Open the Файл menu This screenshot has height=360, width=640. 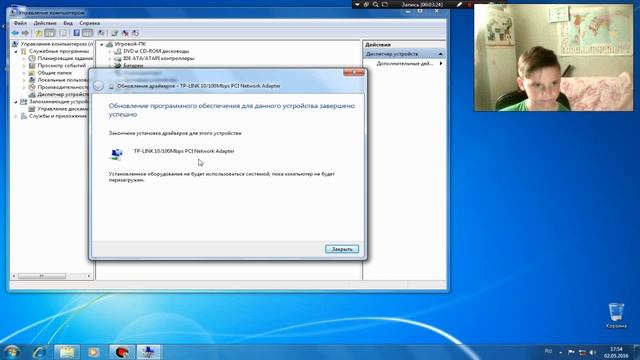click(x=20, y=23)
